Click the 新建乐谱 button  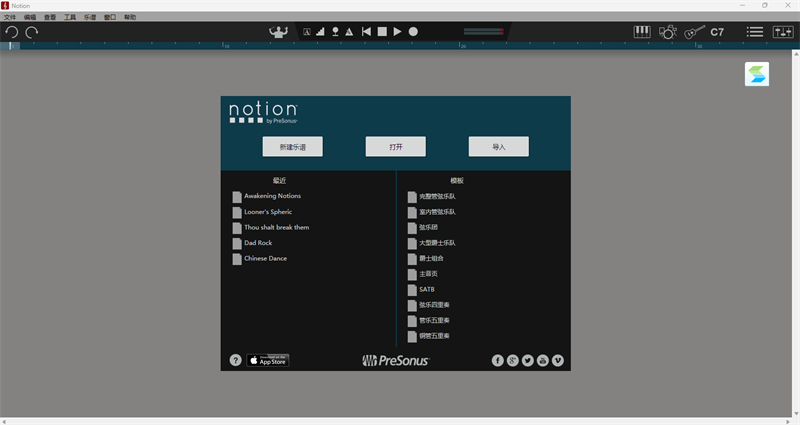click(x=292, y=146)
